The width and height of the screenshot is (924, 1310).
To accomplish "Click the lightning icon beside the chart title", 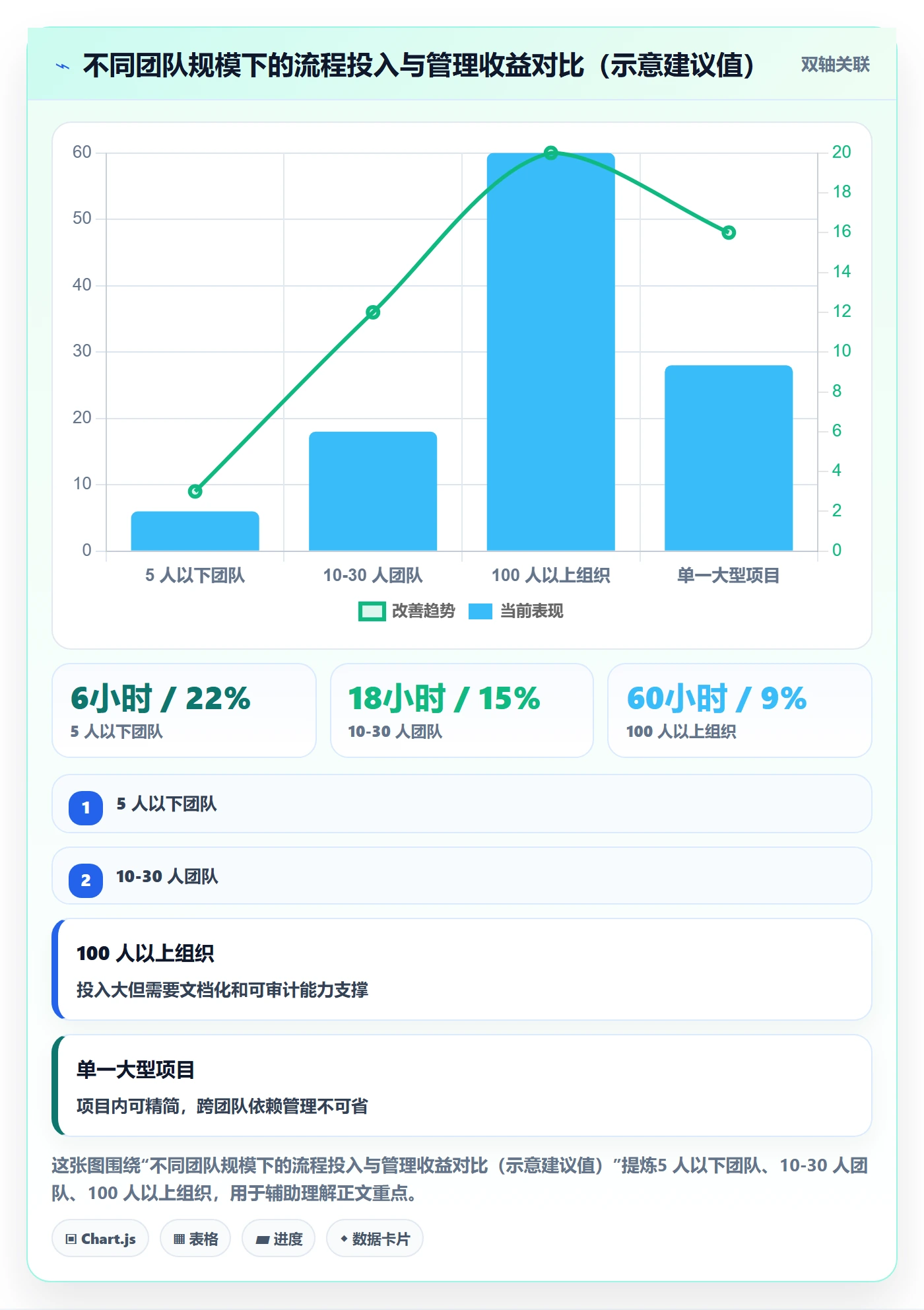I will tap(63, 66).
